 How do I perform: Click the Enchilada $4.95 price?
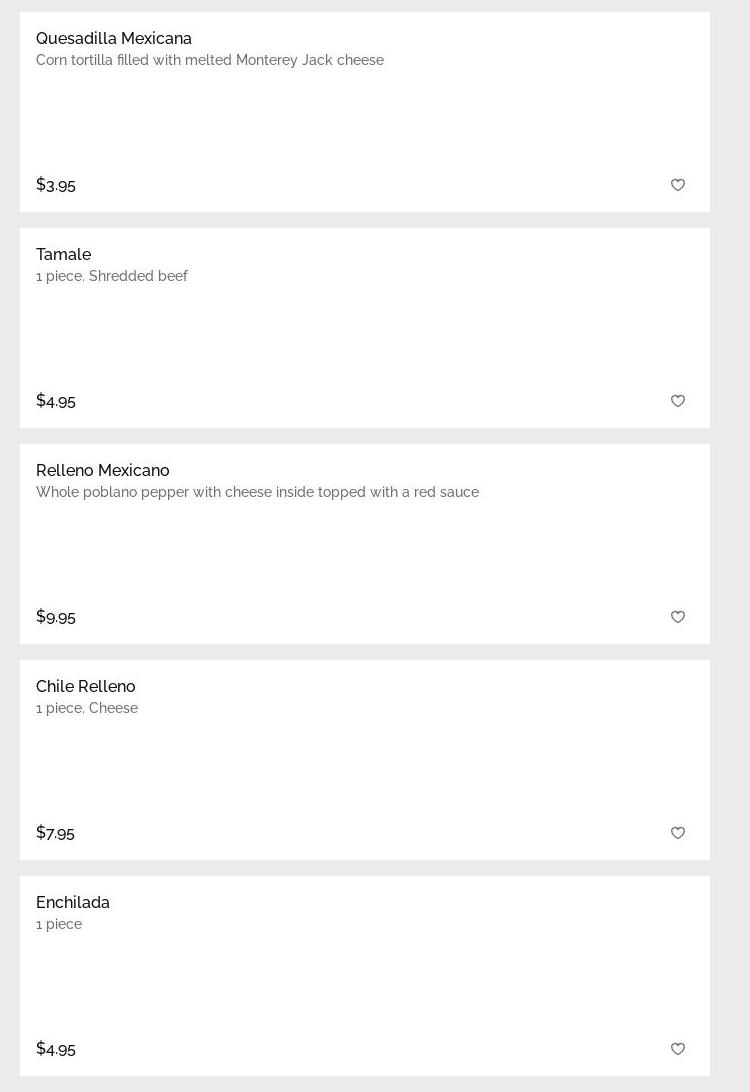click(56, 1049)
